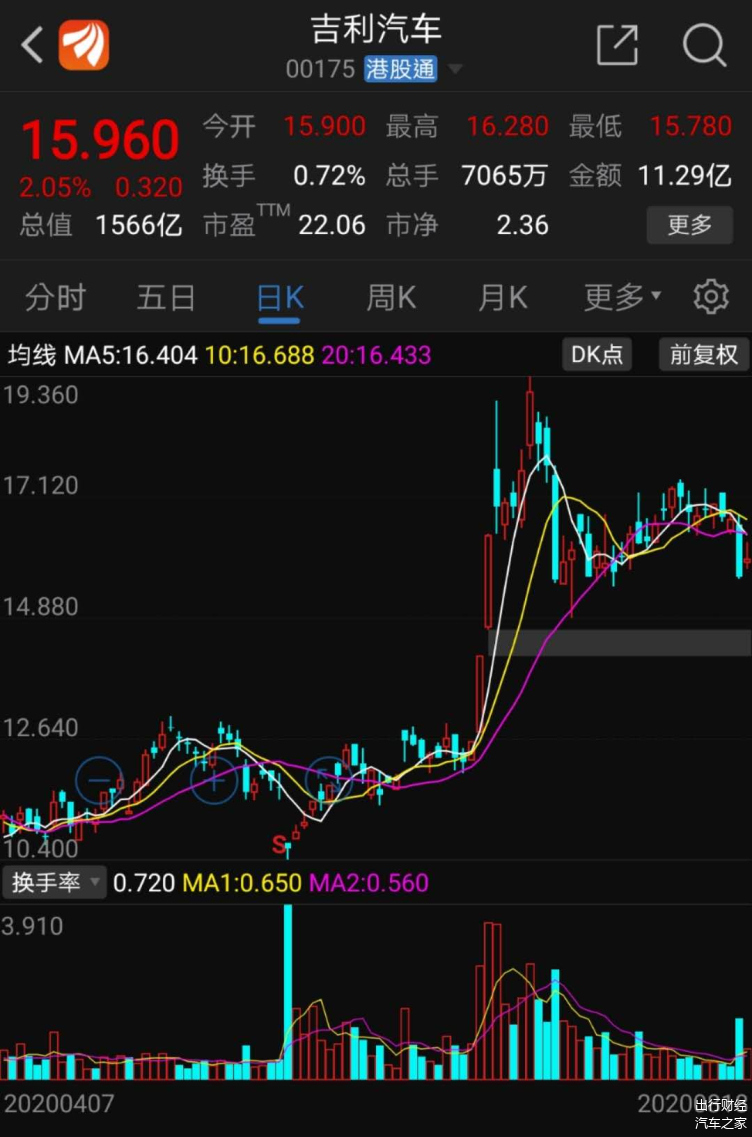
Task: Open the 换手率 indicator dropdown
Action: coord(54,882)
